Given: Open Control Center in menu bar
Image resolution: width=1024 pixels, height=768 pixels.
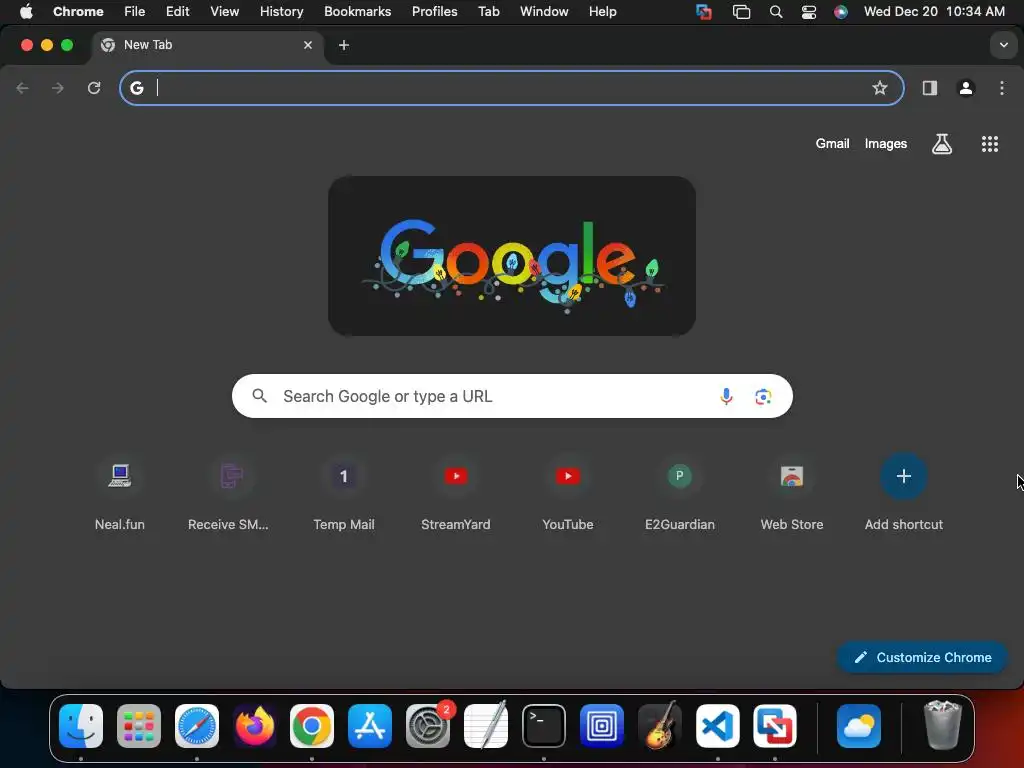Looking at the screenshot, I should tap(808, 11).
